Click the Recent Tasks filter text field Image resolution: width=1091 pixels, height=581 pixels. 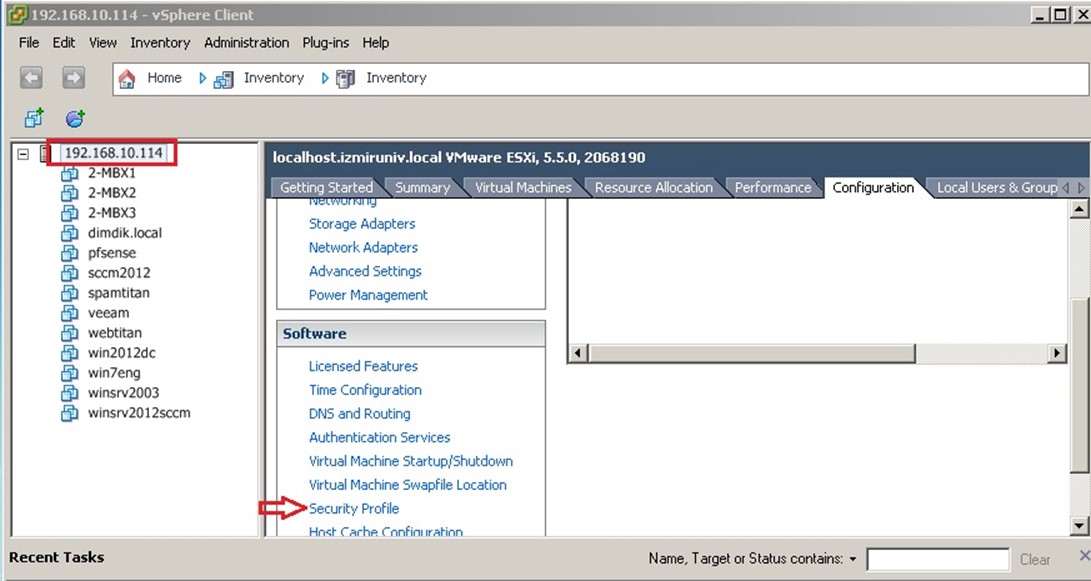(938, 559)
